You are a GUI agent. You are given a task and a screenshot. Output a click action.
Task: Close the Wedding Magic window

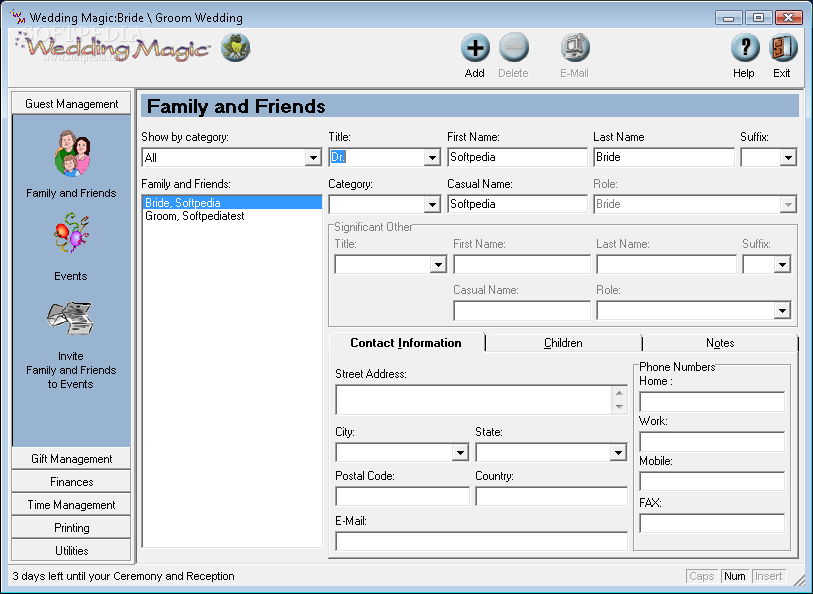tap(789, 18)
